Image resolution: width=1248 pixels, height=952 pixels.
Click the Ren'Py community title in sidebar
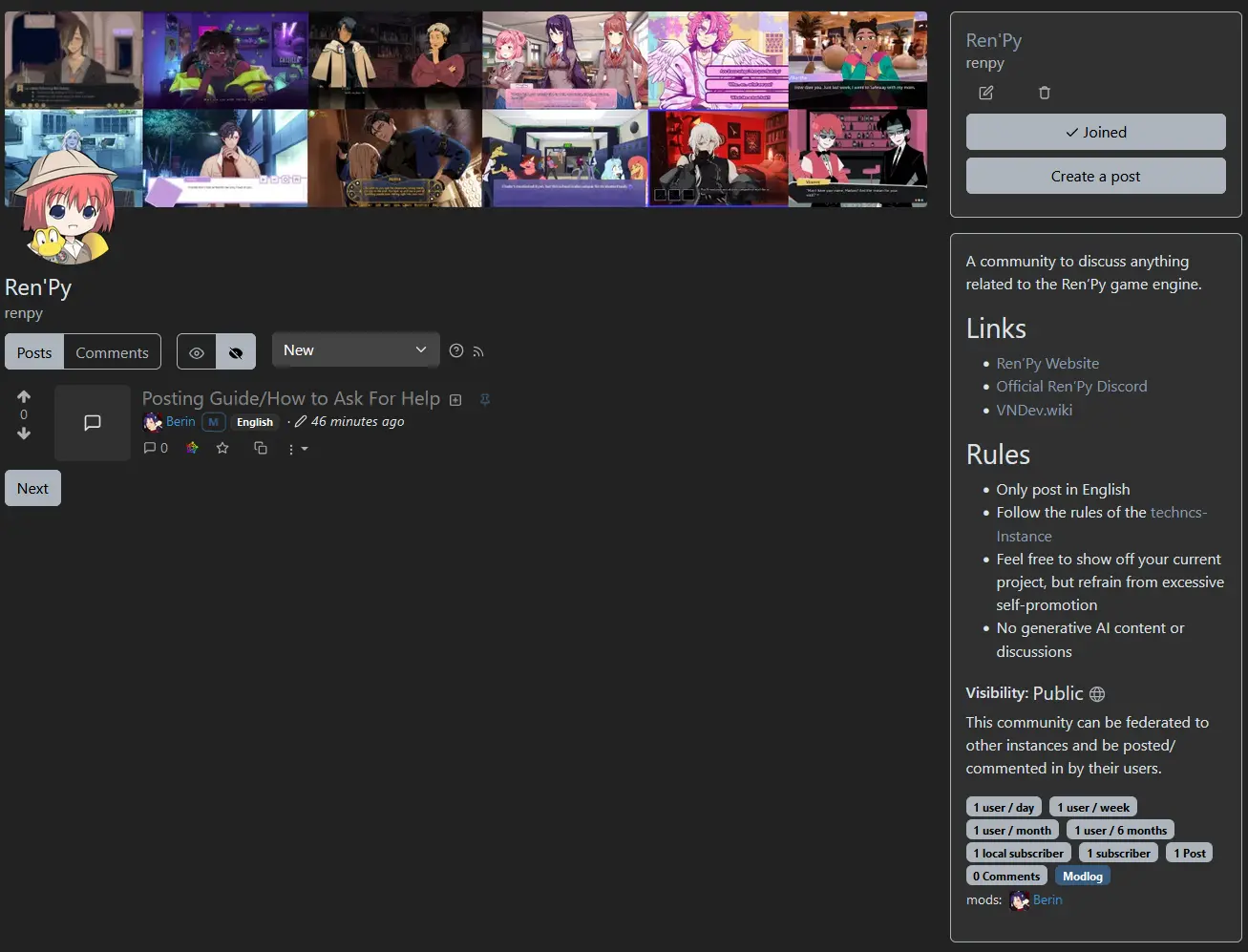click(993, 40)
